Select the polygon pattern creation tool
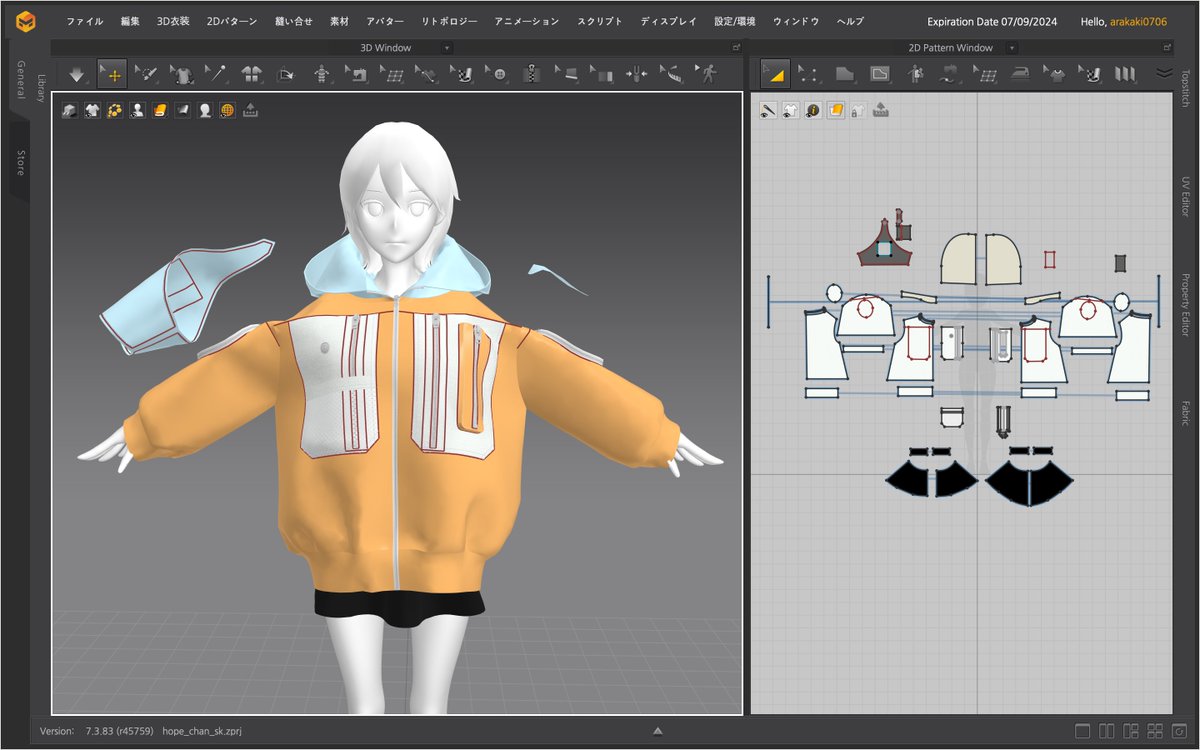The height and width of the screenshot is (750, 1200). click(845, 74)
